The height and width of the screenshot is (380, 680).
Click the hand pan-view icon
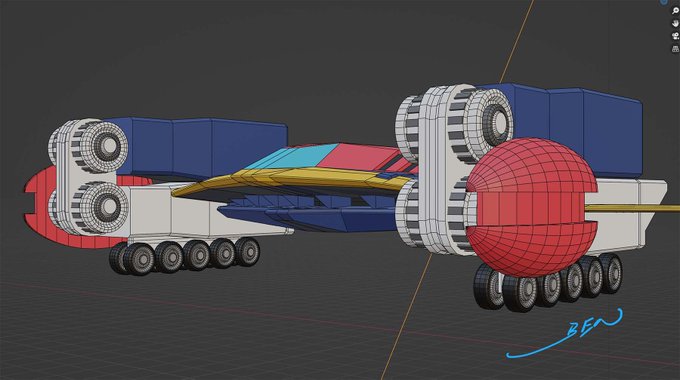tap(675, 23)
